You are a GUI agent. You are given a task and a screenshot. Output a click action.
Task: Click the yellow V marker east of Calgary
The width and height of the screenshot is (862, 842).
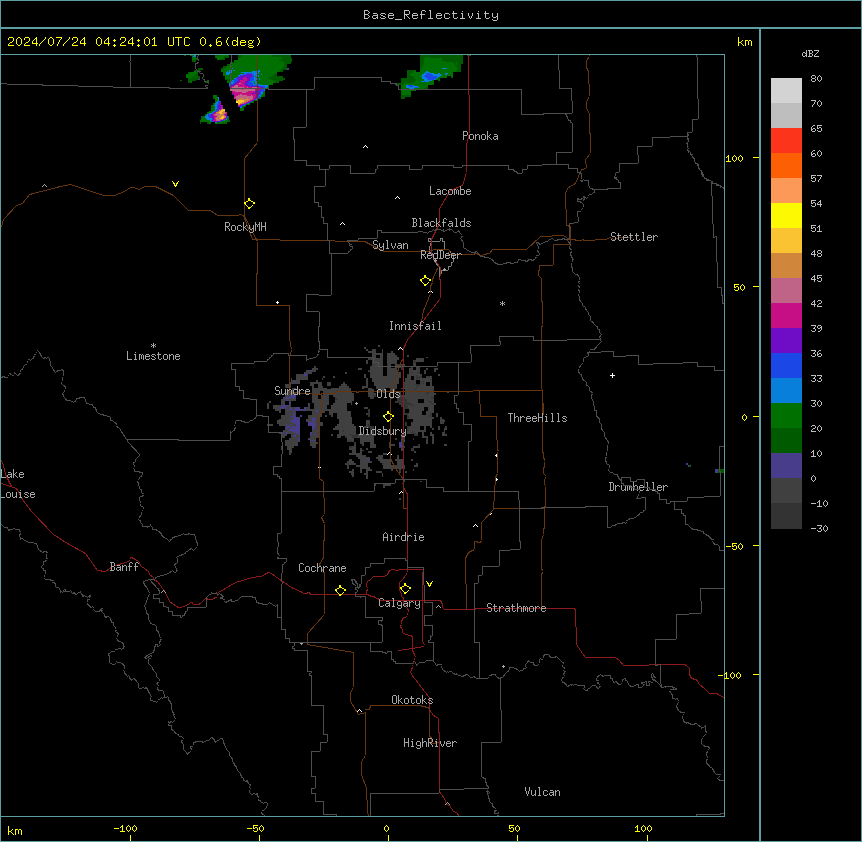(x=429, y=584)
